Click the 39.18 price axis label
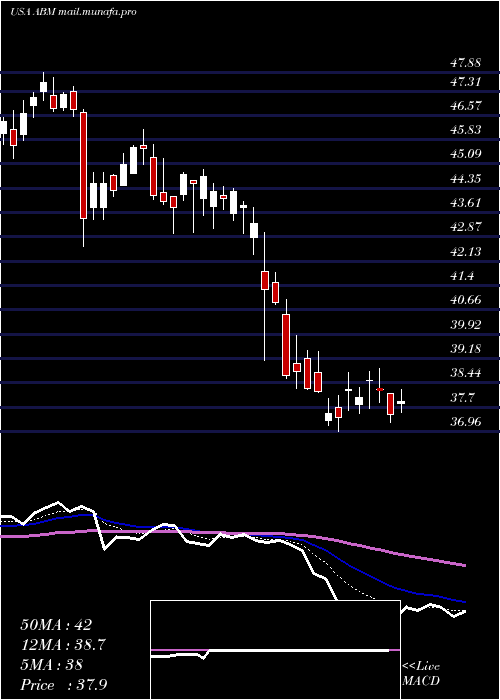500x700 pixels. pos(466,349)
